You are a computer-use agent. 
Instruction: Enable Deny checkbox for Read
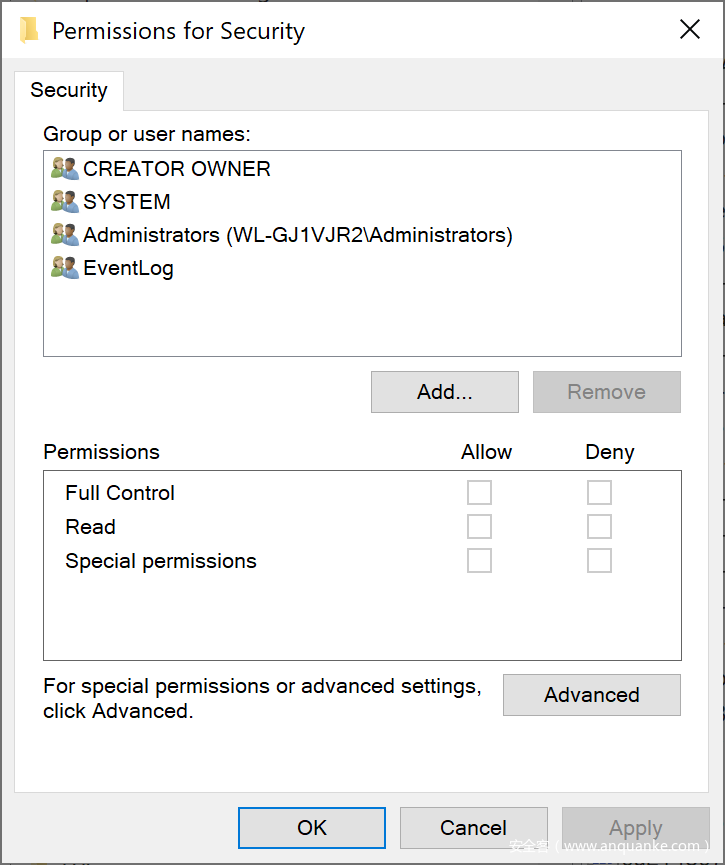[599, 527]
